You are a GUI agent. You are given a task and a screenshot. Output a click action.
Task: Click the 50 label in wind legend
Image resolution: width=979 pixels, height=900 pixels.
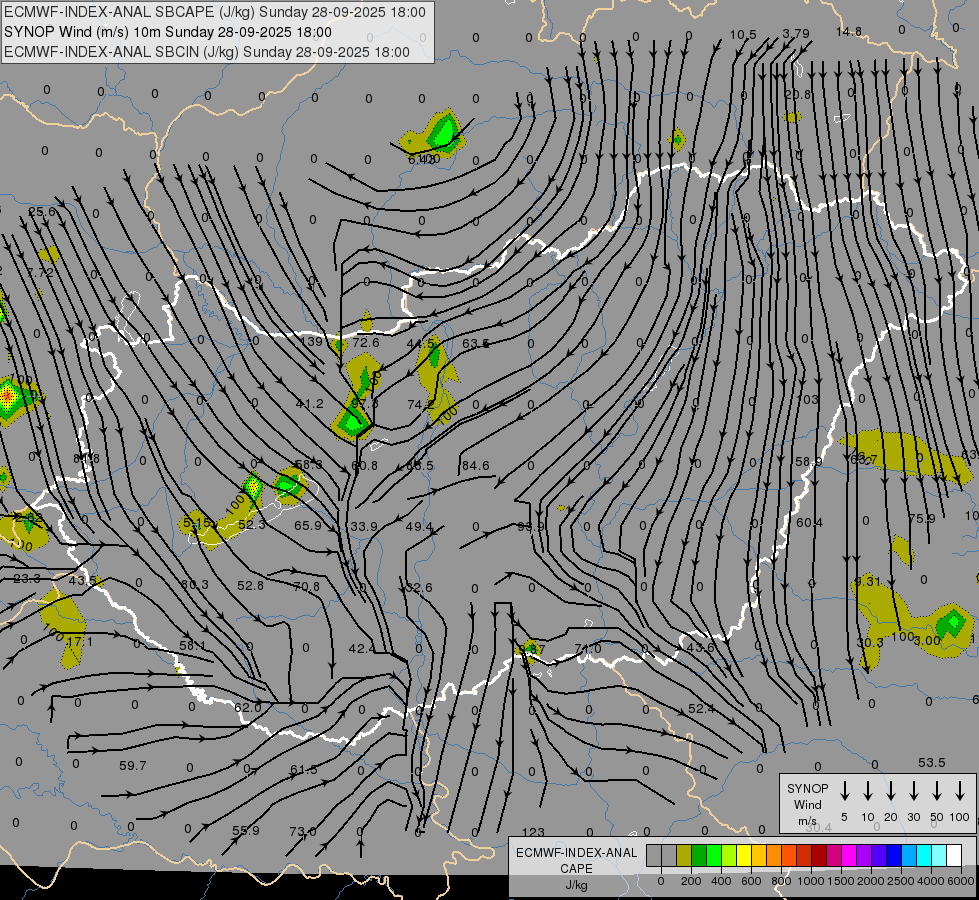click(937, 817)
